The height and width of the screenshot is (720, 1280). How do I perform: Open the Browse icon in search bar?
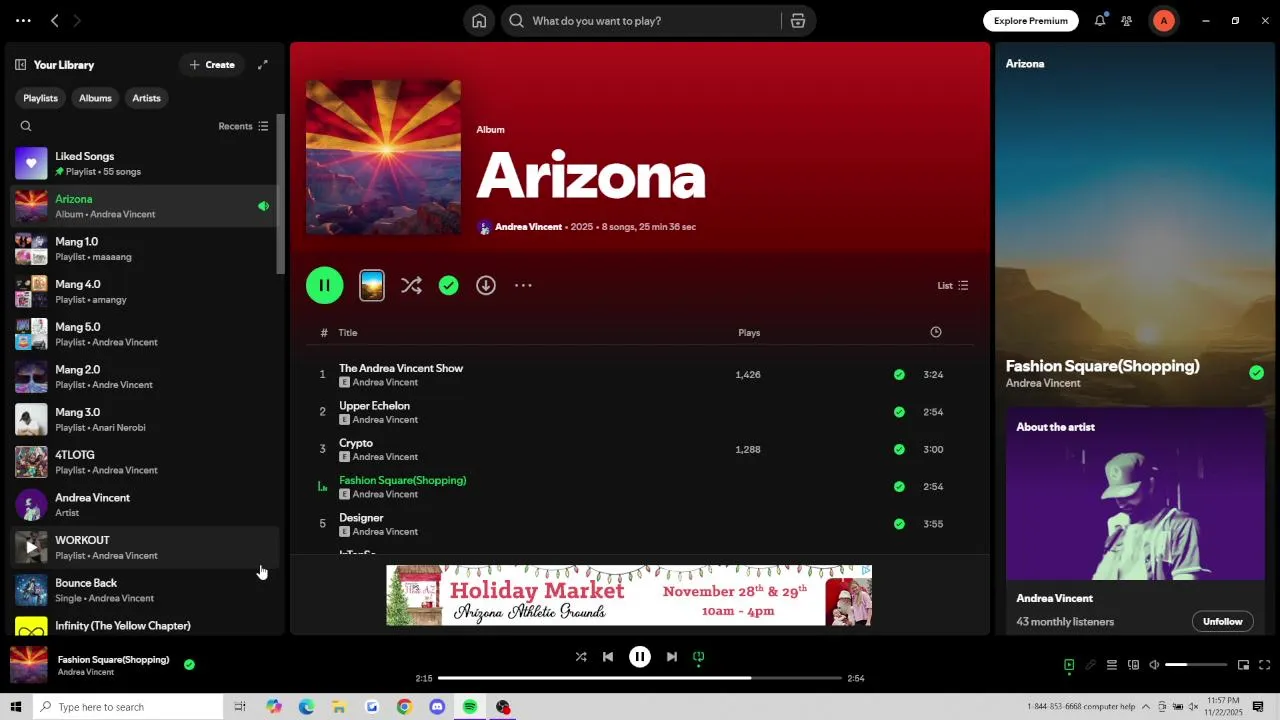[798, 21]
